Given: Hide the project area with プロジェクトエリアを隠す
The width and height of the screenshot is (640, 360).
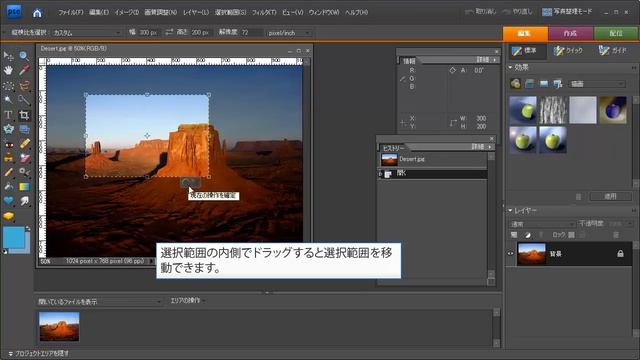Looking at the screenshot, I should coord(38,353).
